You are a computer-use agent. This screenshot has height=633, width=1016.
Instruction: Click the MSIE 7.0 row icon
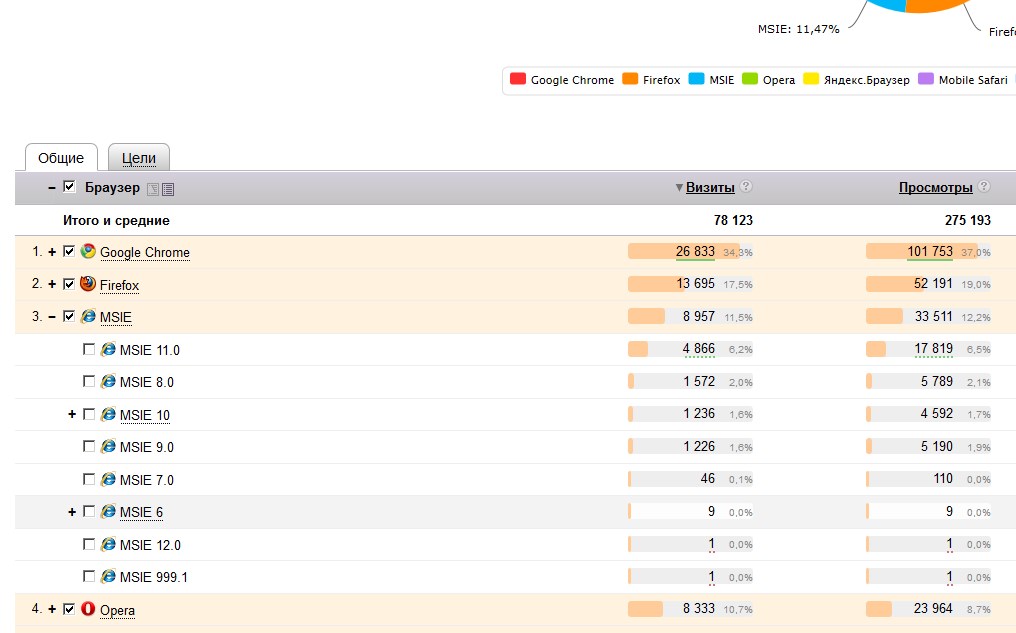[x=108, y=479]
